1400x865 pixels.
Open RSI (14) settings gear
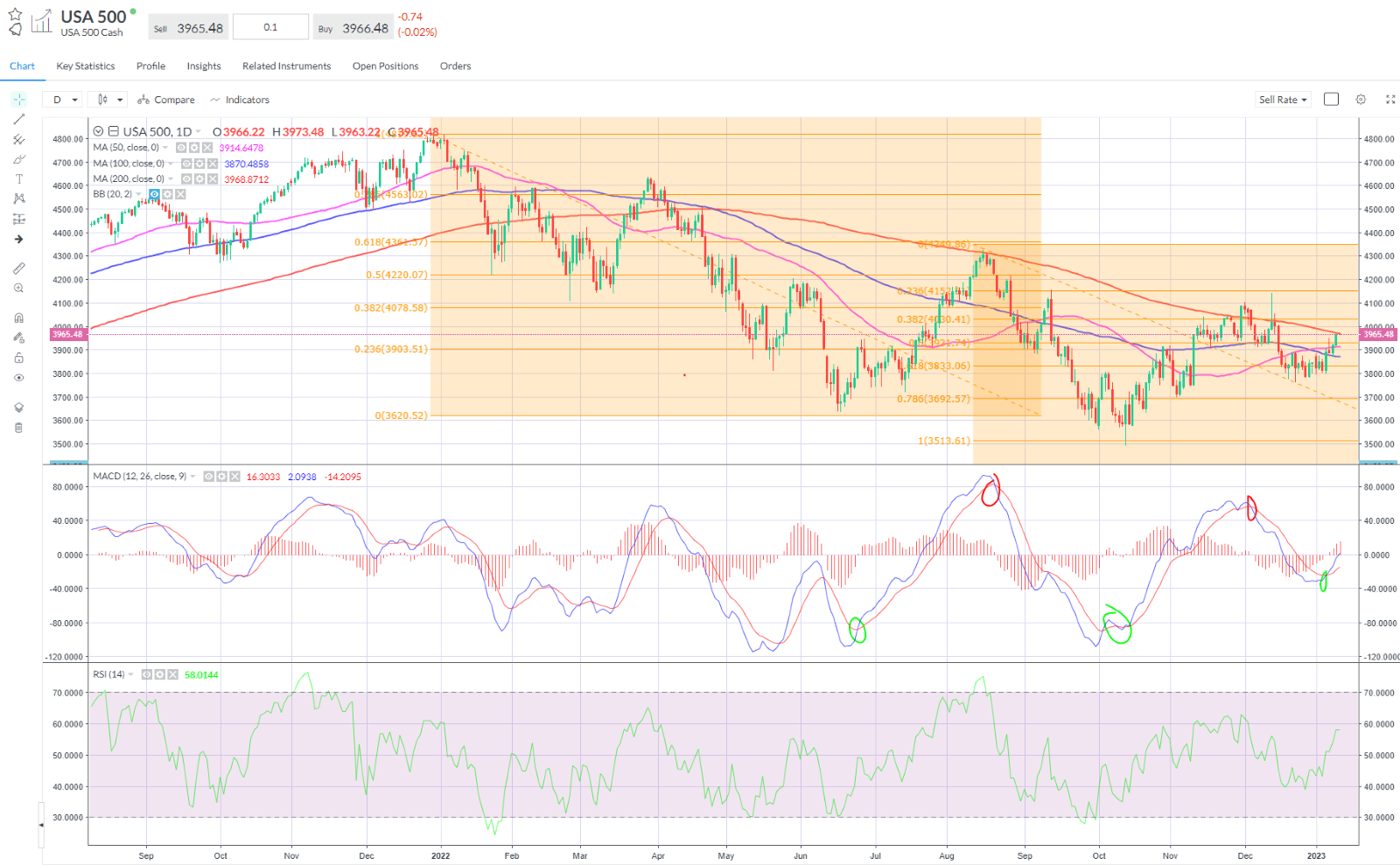click(160, 674)
